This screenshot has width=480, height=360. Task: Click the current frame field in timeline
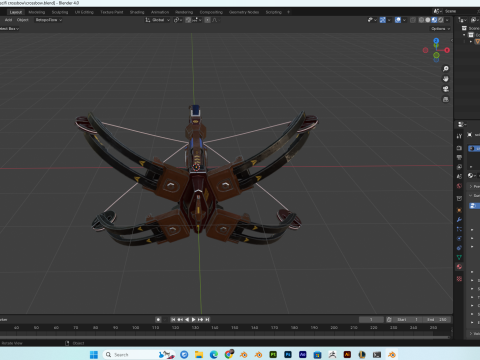(x=371, y=320)
